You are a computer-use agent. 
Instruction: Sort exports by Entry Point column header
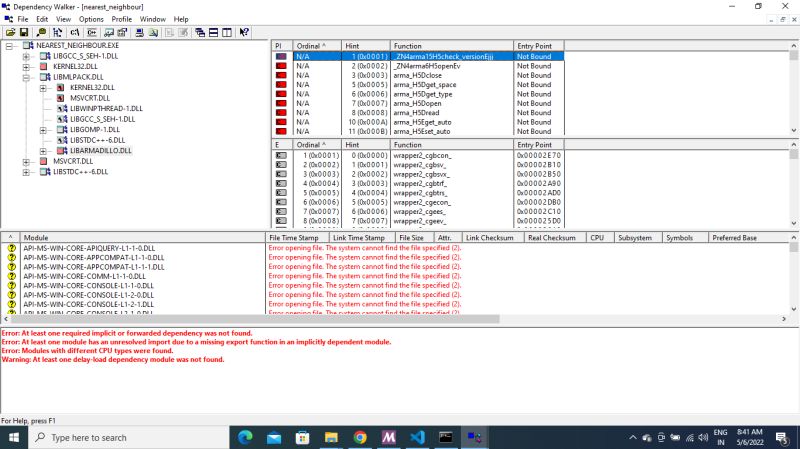click(x=538, y=145)
